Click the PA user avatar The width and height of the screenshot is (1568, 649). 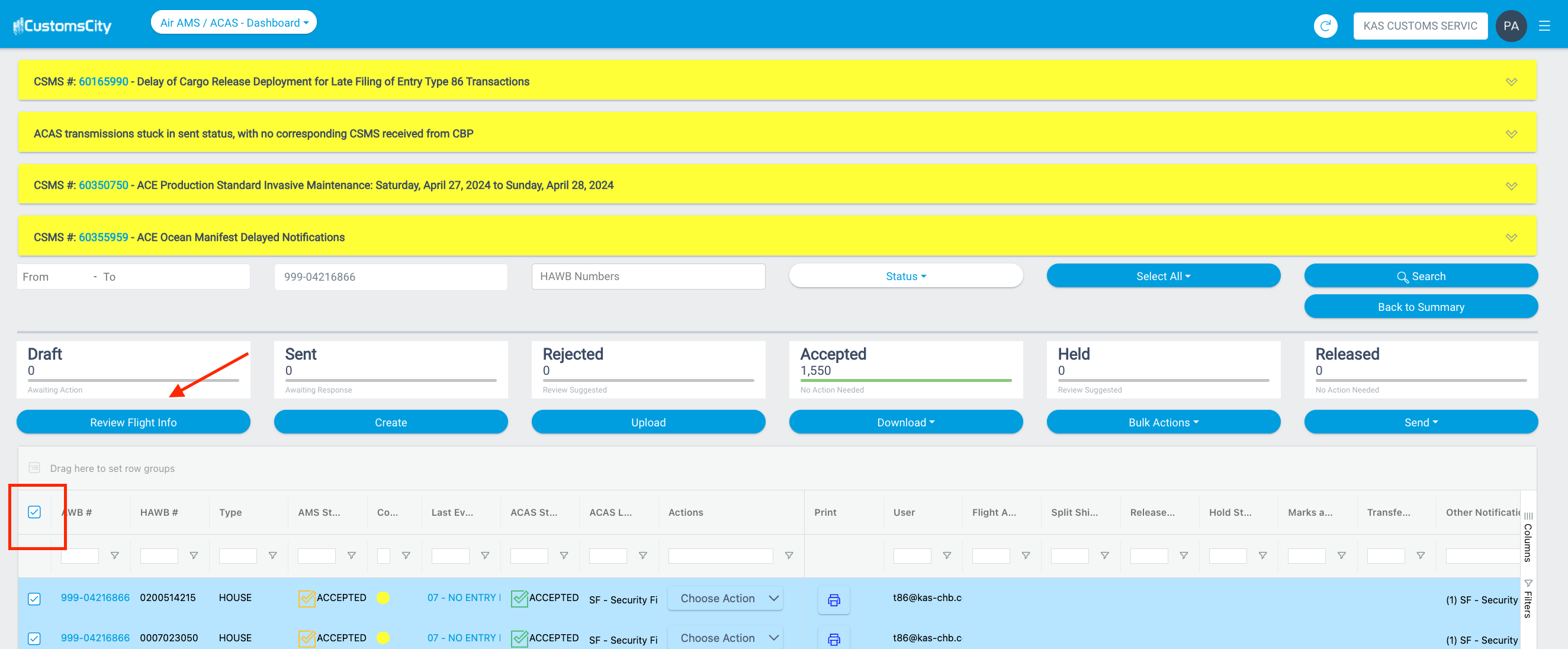coord(1510,25)
